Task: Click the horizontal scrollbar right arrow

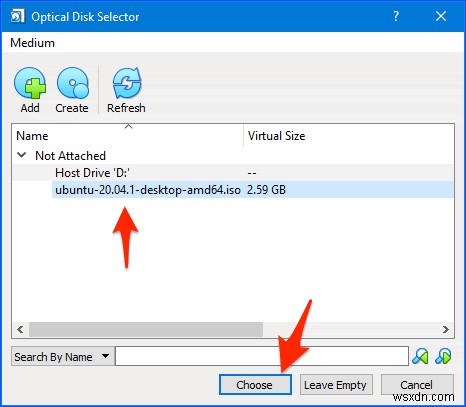Action: pos(446,329)
